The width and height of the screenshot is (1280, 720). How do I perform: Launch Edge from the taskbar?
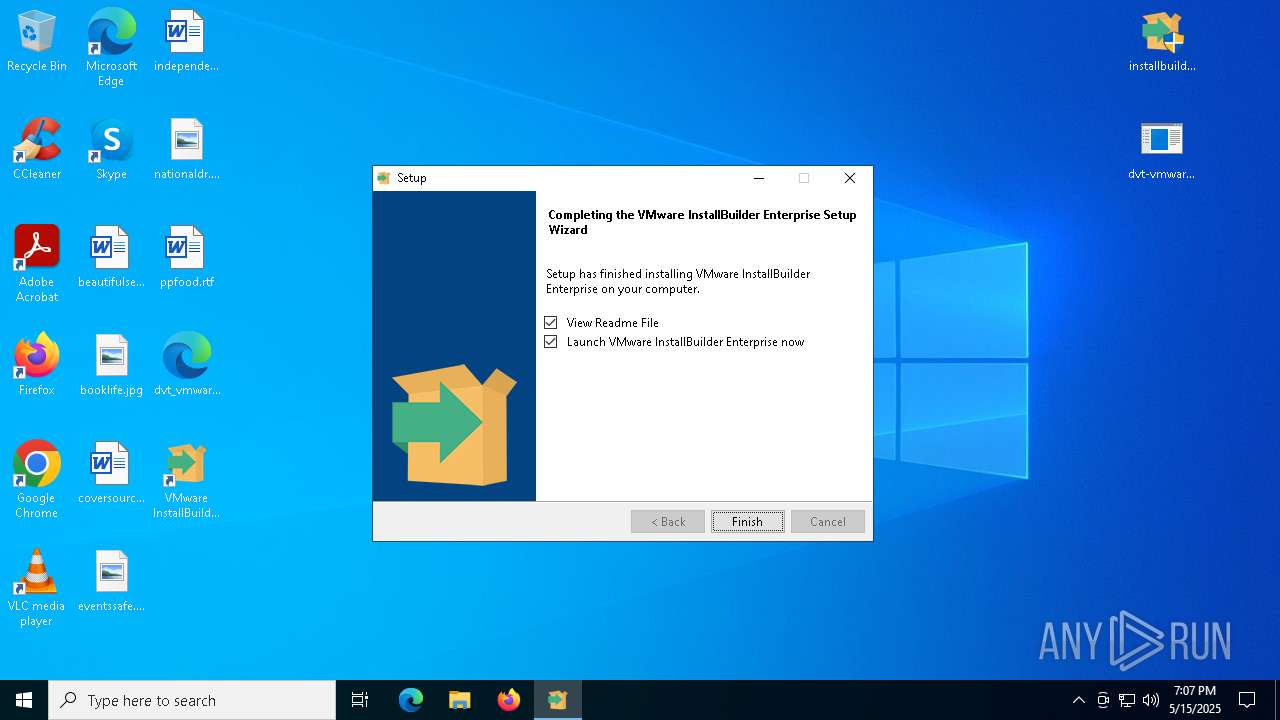(x=411, y=700)
